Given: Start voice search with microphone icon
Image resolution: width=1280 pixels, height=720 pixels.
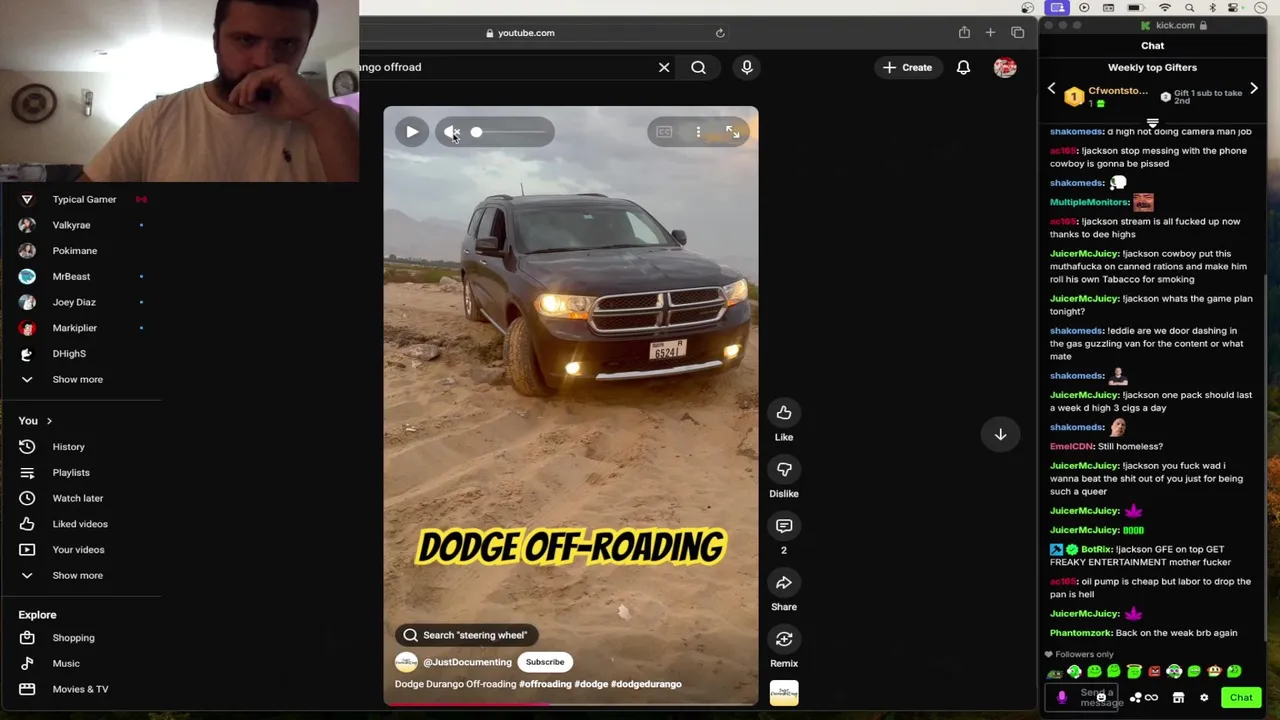Looking at the screenshot, I should click(747, 67).
